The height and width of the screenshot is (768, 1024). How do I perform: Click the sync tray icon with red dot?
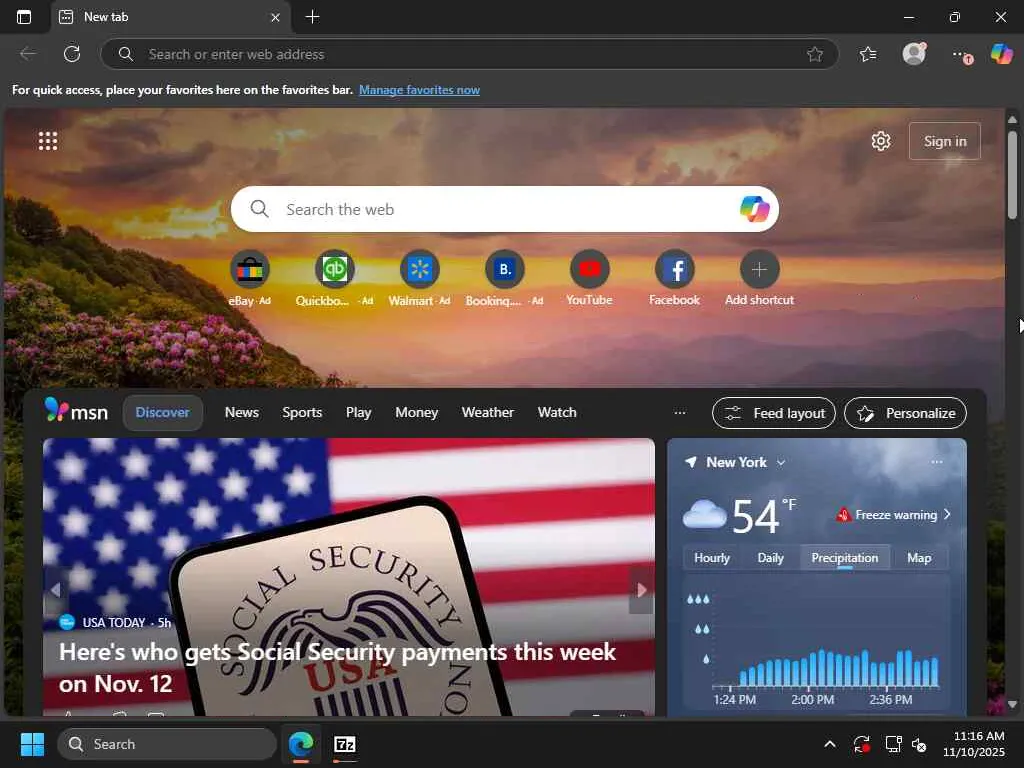click(x=861, y=744)
